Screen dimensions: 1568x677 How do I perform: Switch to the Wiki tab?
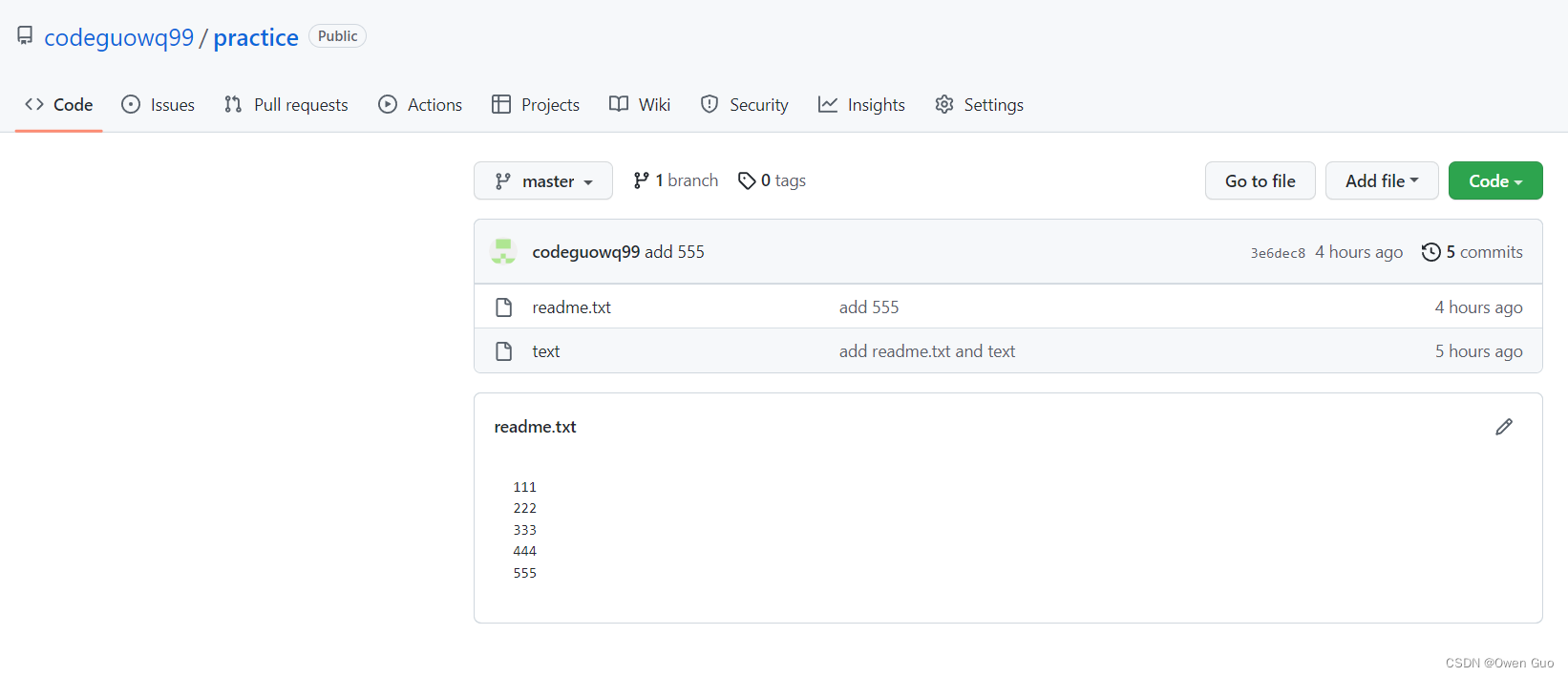[640, 104]
